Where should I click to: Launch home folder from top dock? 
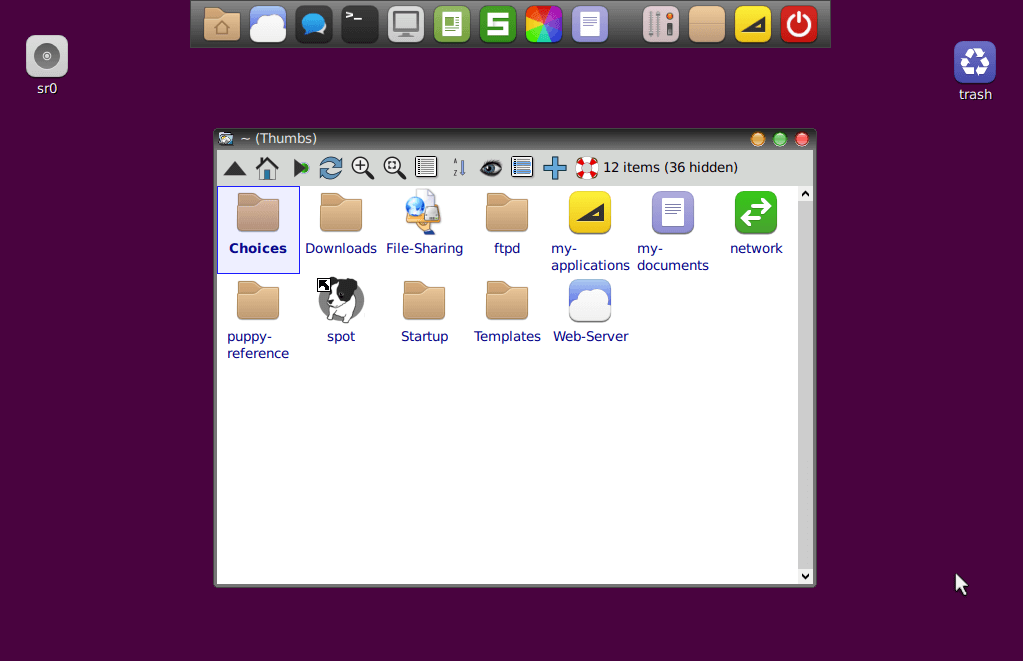click(222, 25)
